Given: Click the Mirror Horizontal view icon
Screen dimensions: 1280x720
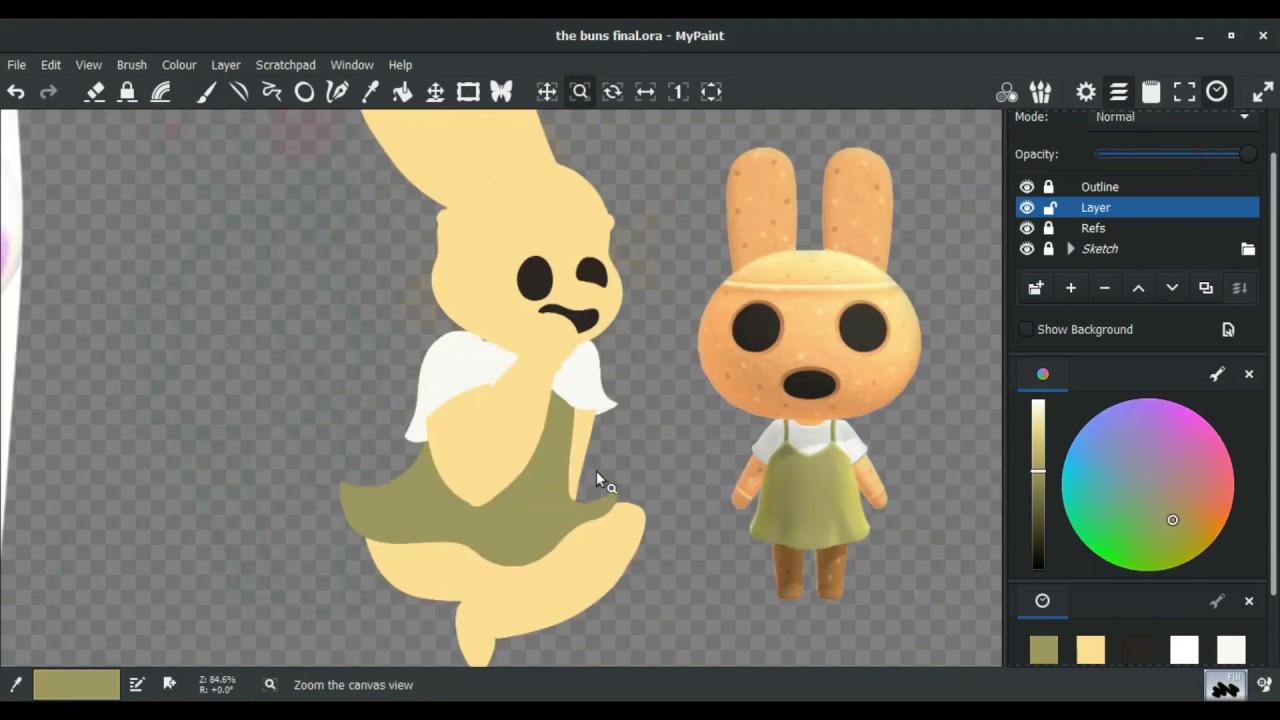Looking at the screenshot, I should click(x=646, y=92).
